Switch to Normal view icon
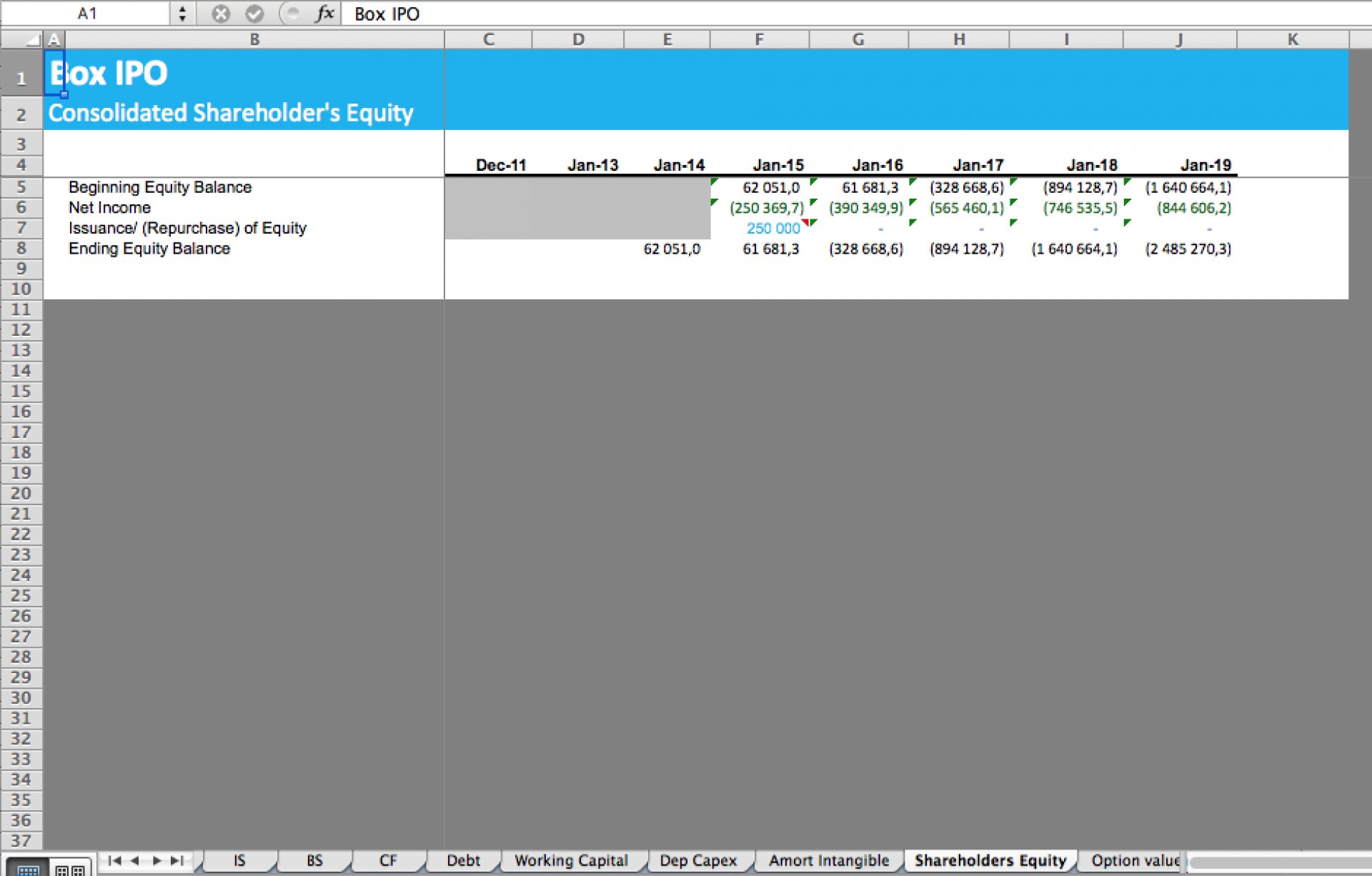Screen dimensions: 1372x876 pyautogui.click(x=28, y=868)
